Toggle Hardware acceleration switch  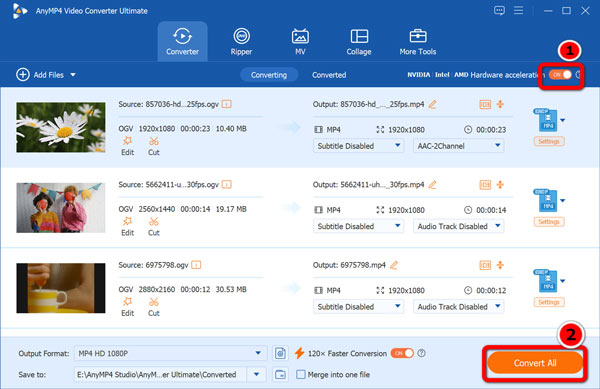click(x=560, y=75)
